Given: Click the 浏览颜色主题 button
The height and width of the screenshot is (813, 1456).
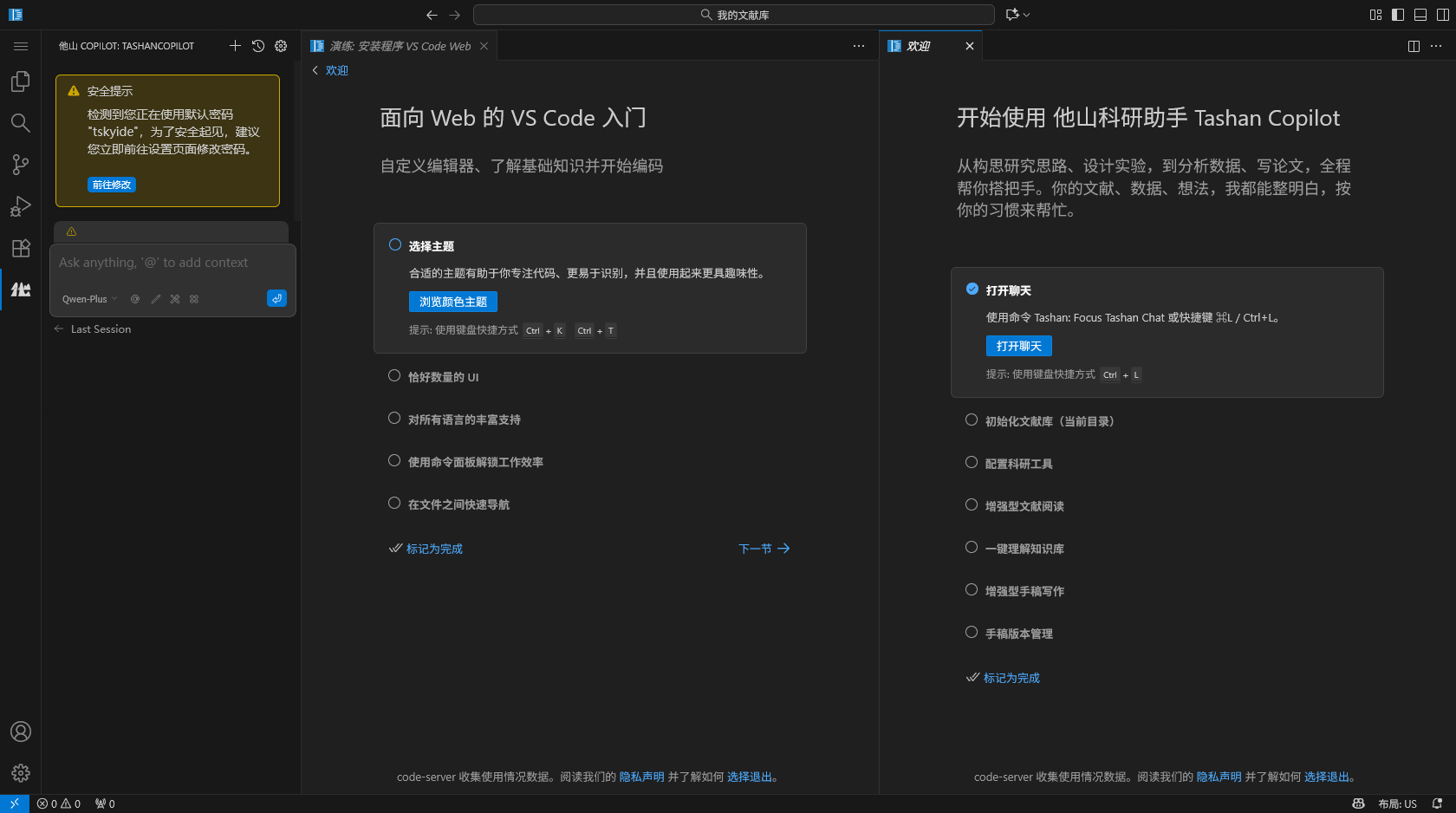Looking at the screenshot, I should [x=452, y=302].
